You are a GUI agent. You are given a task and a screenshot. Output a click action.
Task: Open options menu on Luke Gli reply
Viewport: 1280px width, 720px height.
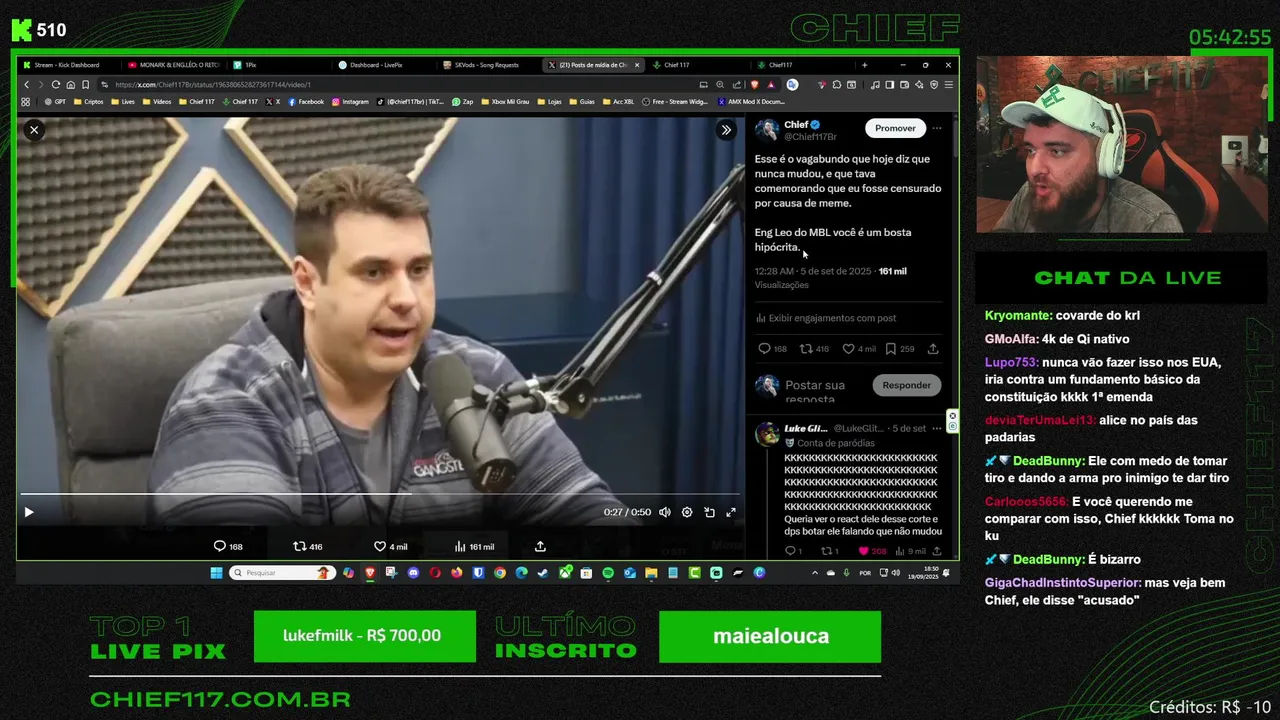[x=937, y=428]
